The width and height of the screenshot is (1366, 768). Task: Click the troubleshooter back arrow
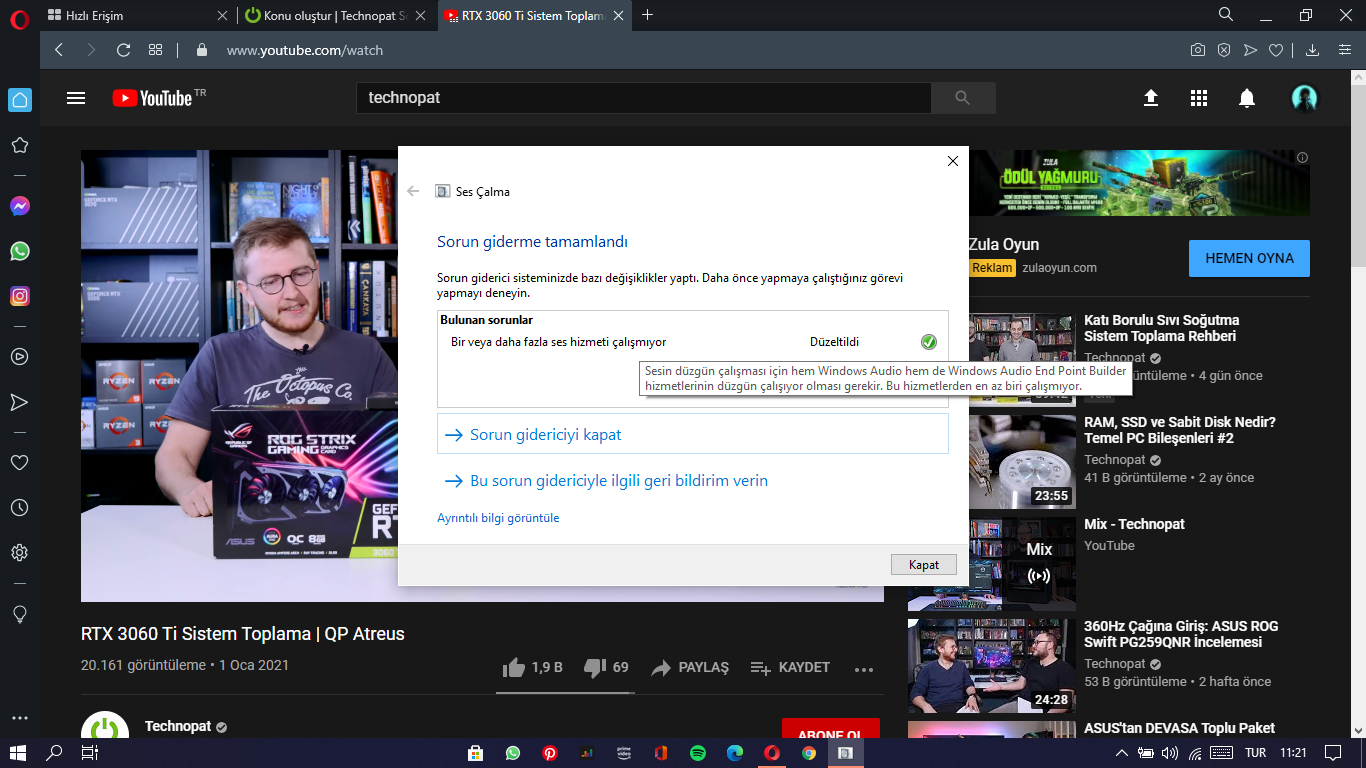(413, 191)
